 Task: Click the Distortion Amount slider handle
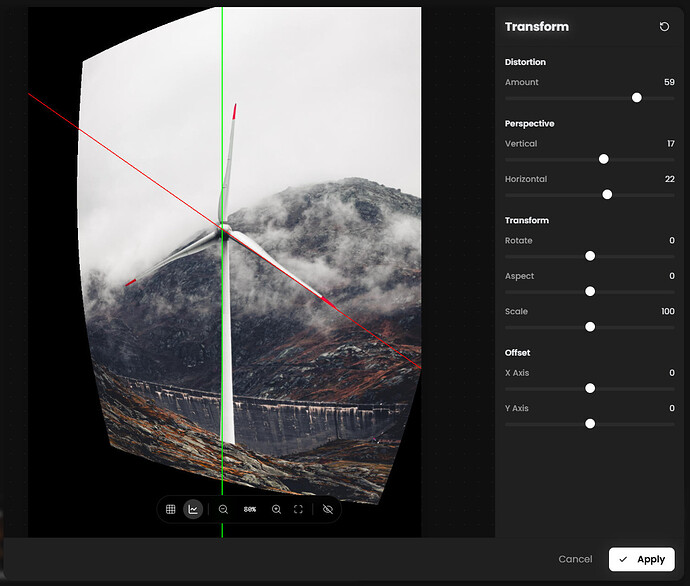(x=637, y=98)
